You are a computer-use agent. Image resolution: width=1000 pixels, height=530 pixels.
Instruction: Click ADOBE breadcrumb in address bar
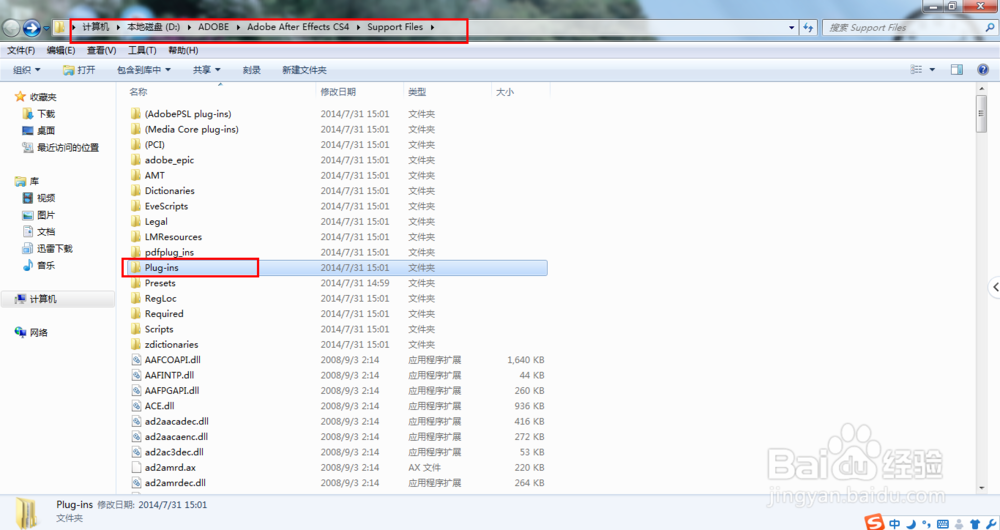(x=214, y=27)
